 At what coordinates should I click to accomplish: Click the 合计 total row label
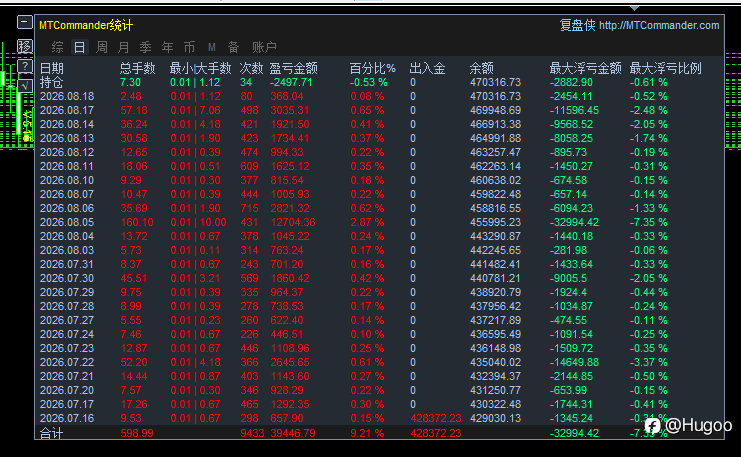click(52, 433)
